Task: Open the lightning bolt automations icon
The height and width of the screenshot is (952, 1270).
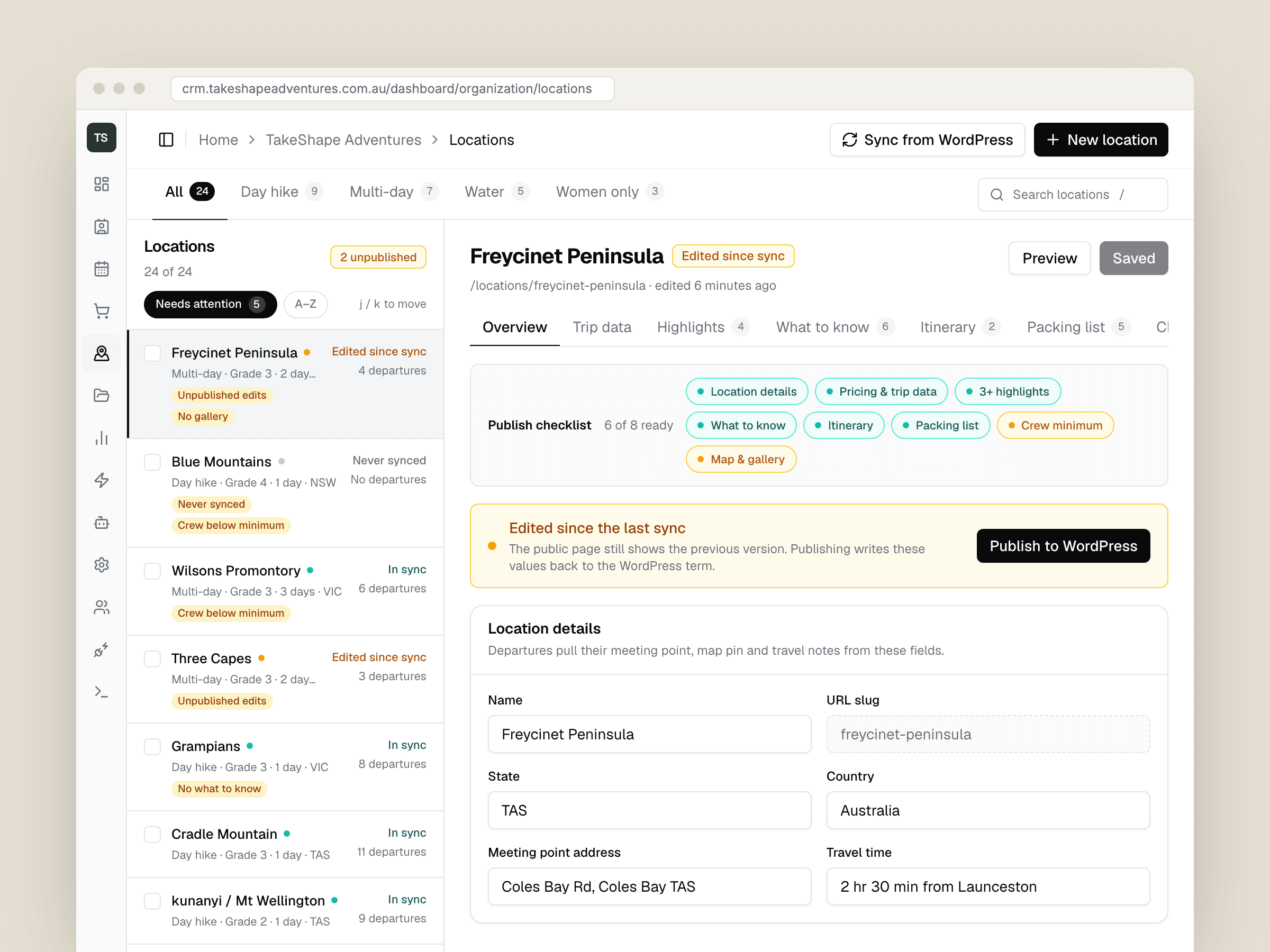Action: pyautogui.click(x=102, y=480)
